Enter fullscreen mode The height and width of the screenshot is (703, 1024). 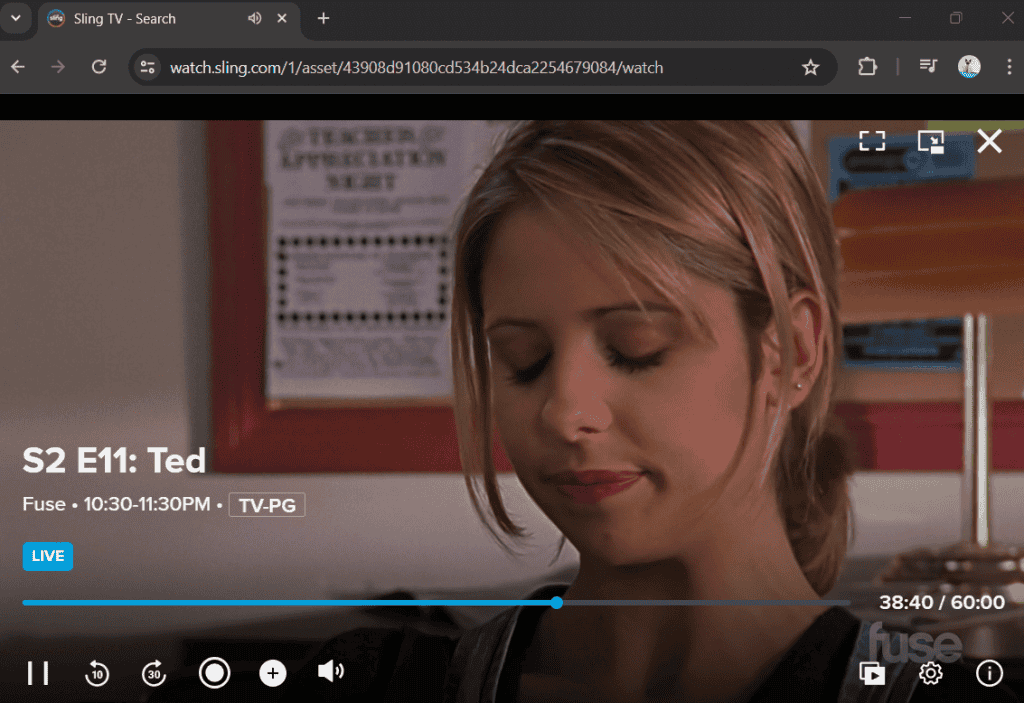(872, 140)
